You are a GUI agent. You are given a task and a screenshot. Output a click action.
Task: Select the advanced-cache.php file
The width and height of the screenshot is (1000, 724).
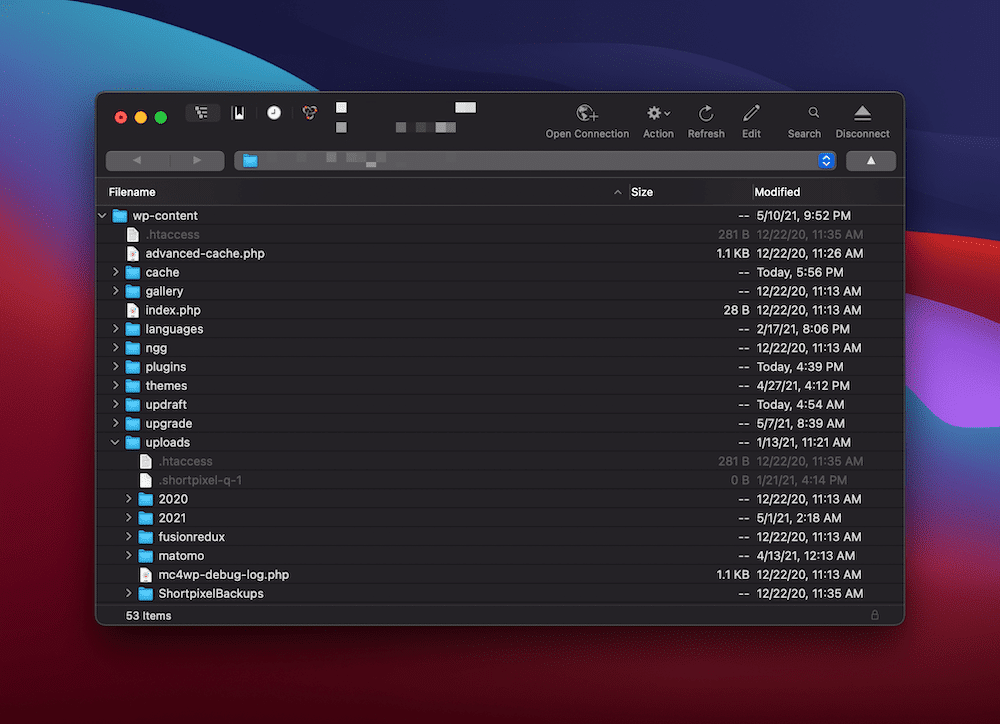click(x=206, y=253)
